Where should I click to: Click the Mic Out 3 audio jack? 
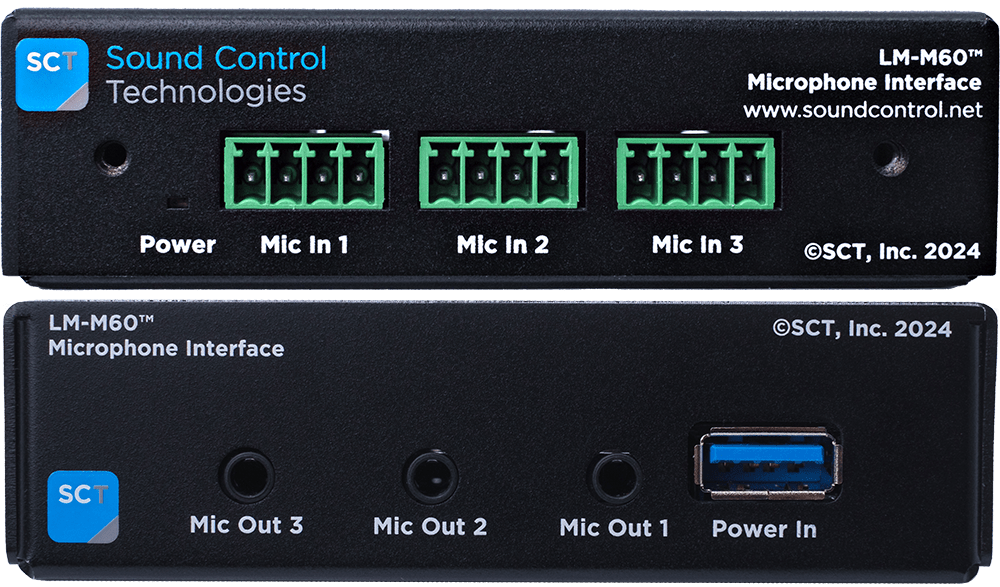(246, 477)
